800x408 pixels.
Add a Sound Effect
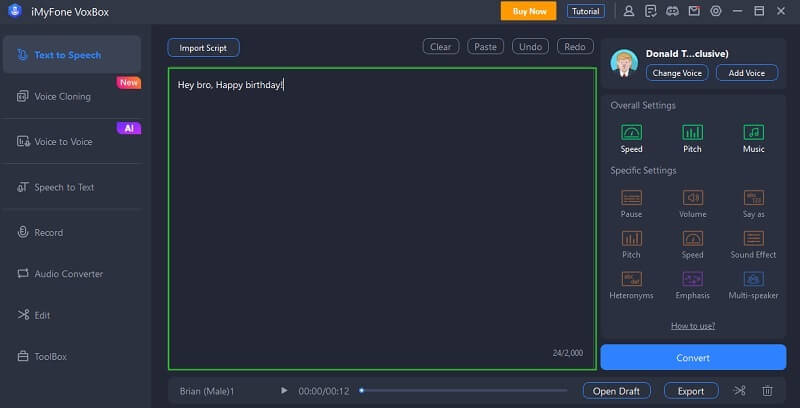(x=754, y=245)
